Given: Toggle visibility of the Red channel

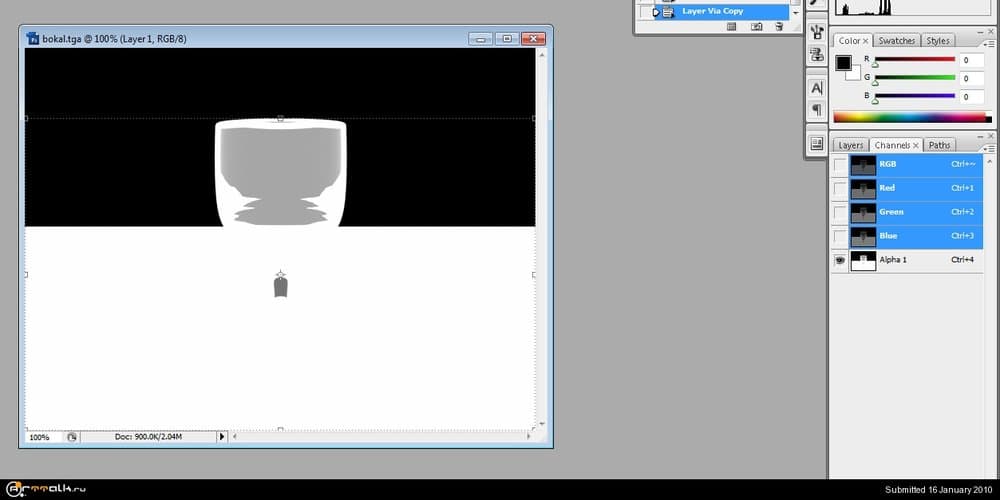Looking at the screenshot, I should [x=839, y=188].
